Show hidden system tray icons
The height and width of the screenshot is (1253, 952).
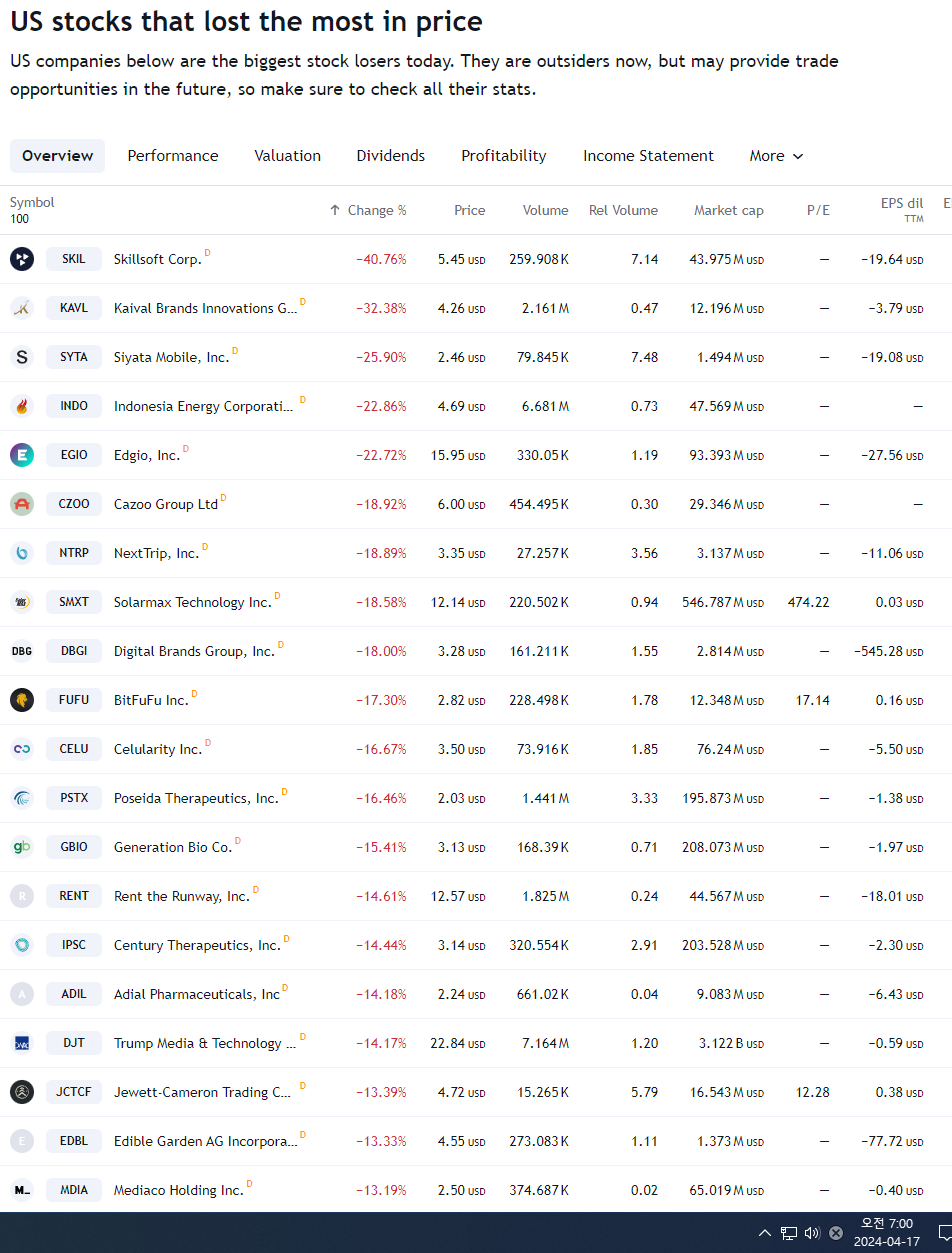point(765,1233)
